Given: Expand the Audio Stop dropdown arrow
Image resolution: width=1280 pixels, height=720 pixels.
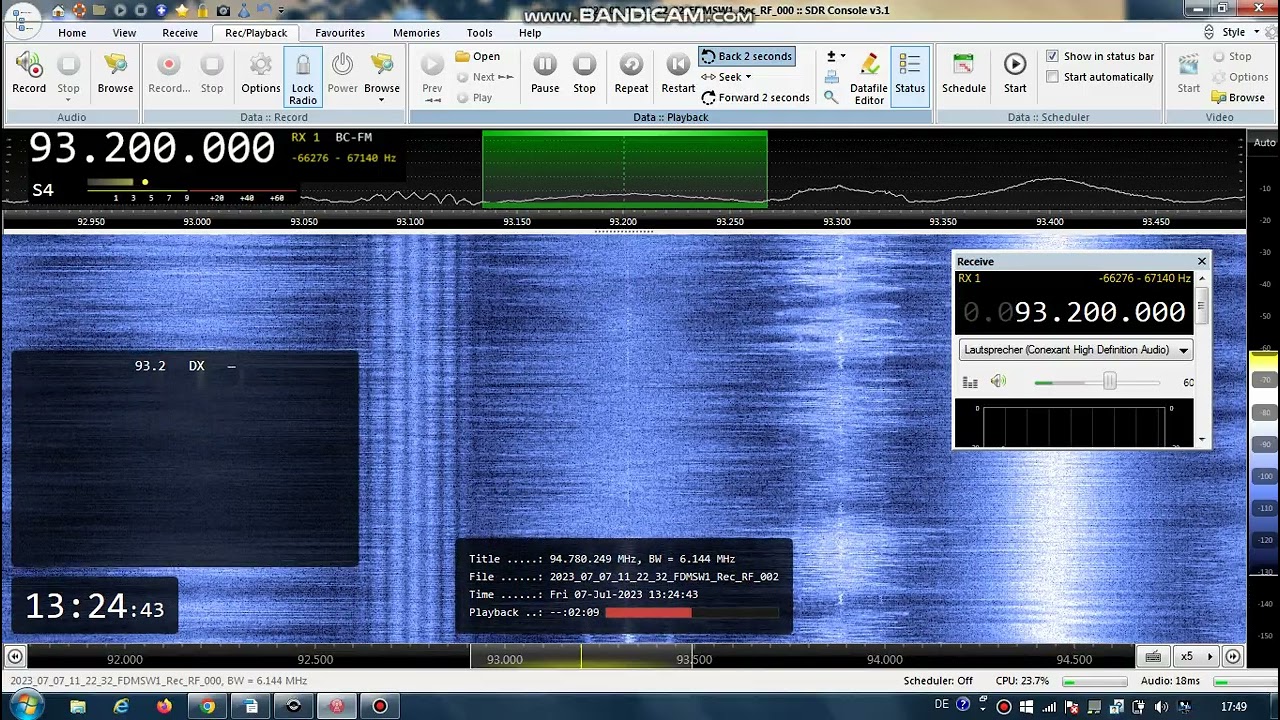Looking at the screenshot, I should (68, 99).
